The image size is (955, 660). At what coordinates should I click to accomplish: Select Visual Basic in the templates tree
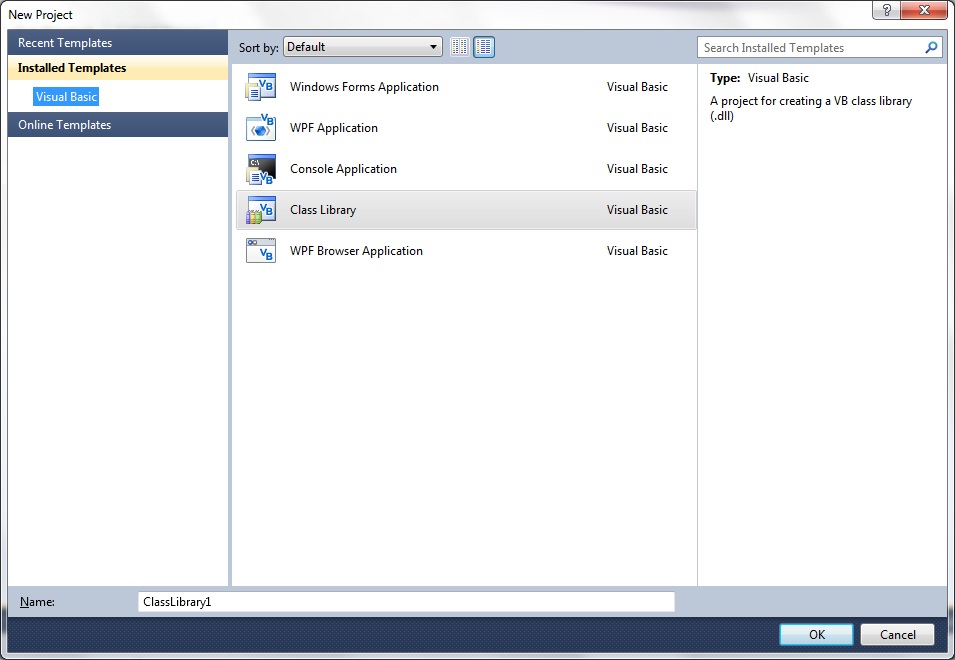coord(66,97)
